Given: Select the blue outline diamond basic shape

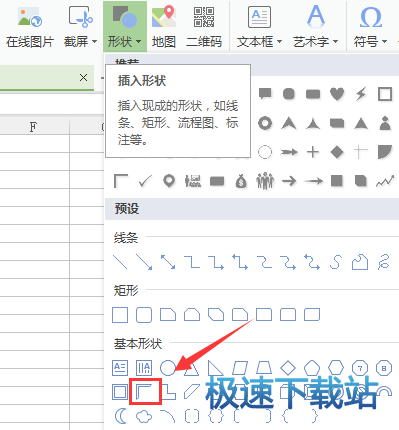Looking at the screenshot, I should [x=288, y=368].
